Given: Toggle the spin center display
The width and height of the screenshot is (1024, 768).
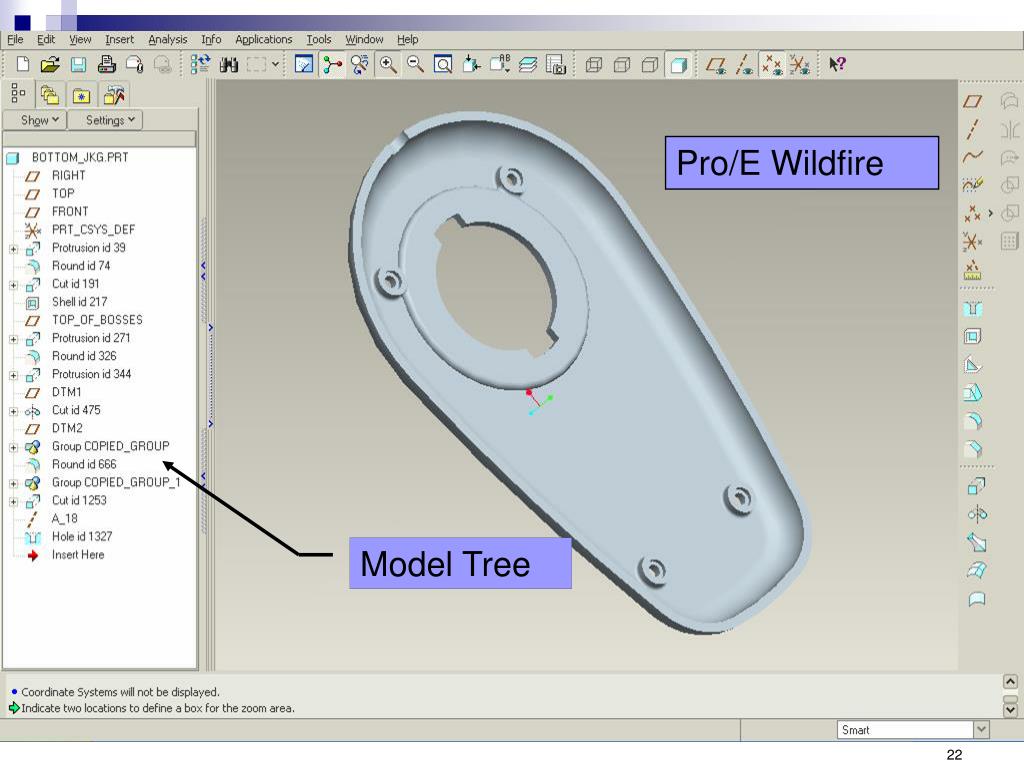Looking at the screenshot, I should [x=332, y=64].
